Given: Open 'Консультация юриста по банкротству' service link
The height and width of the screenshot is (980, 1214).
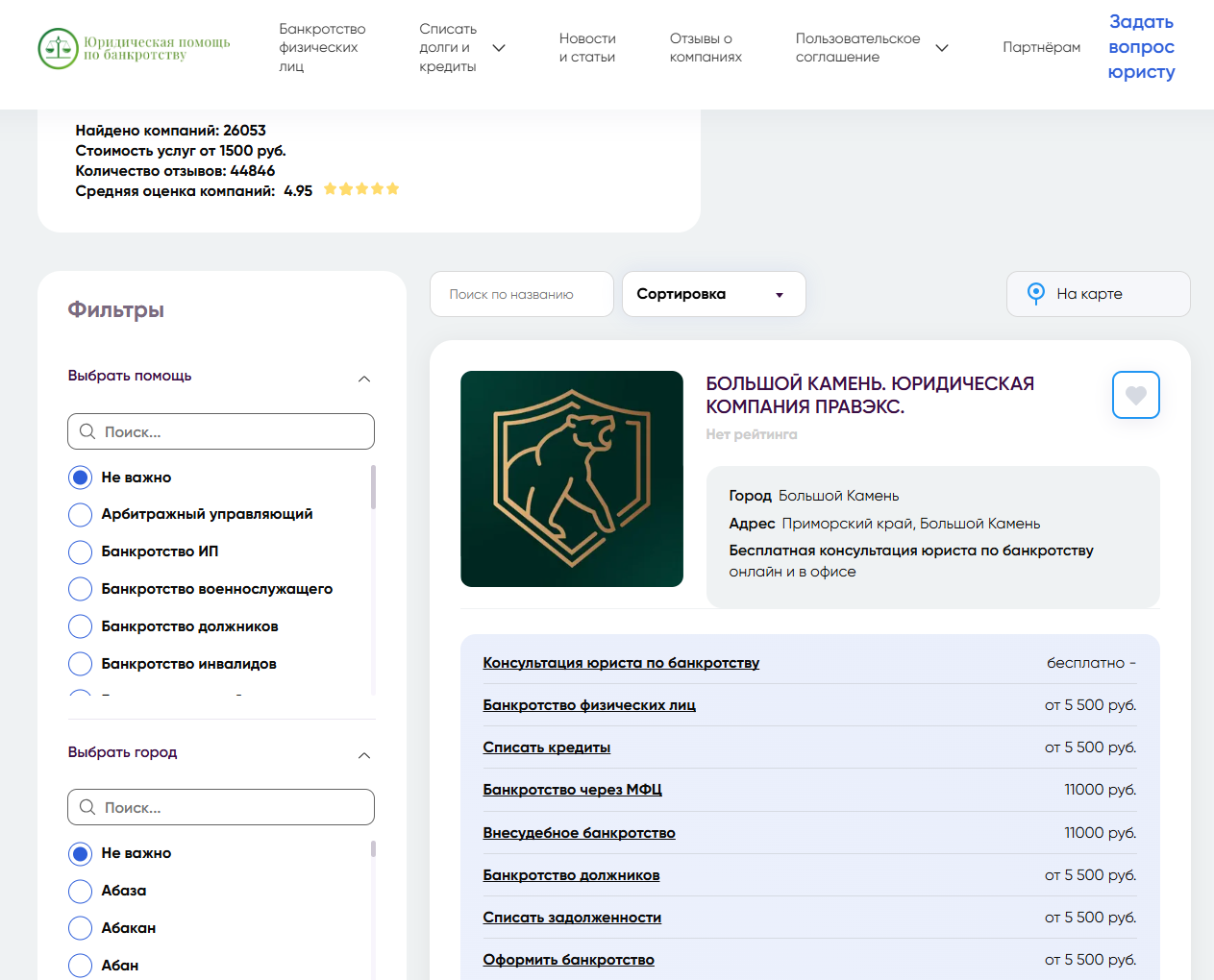Looking at the screenshot, I should click(621, 663).
